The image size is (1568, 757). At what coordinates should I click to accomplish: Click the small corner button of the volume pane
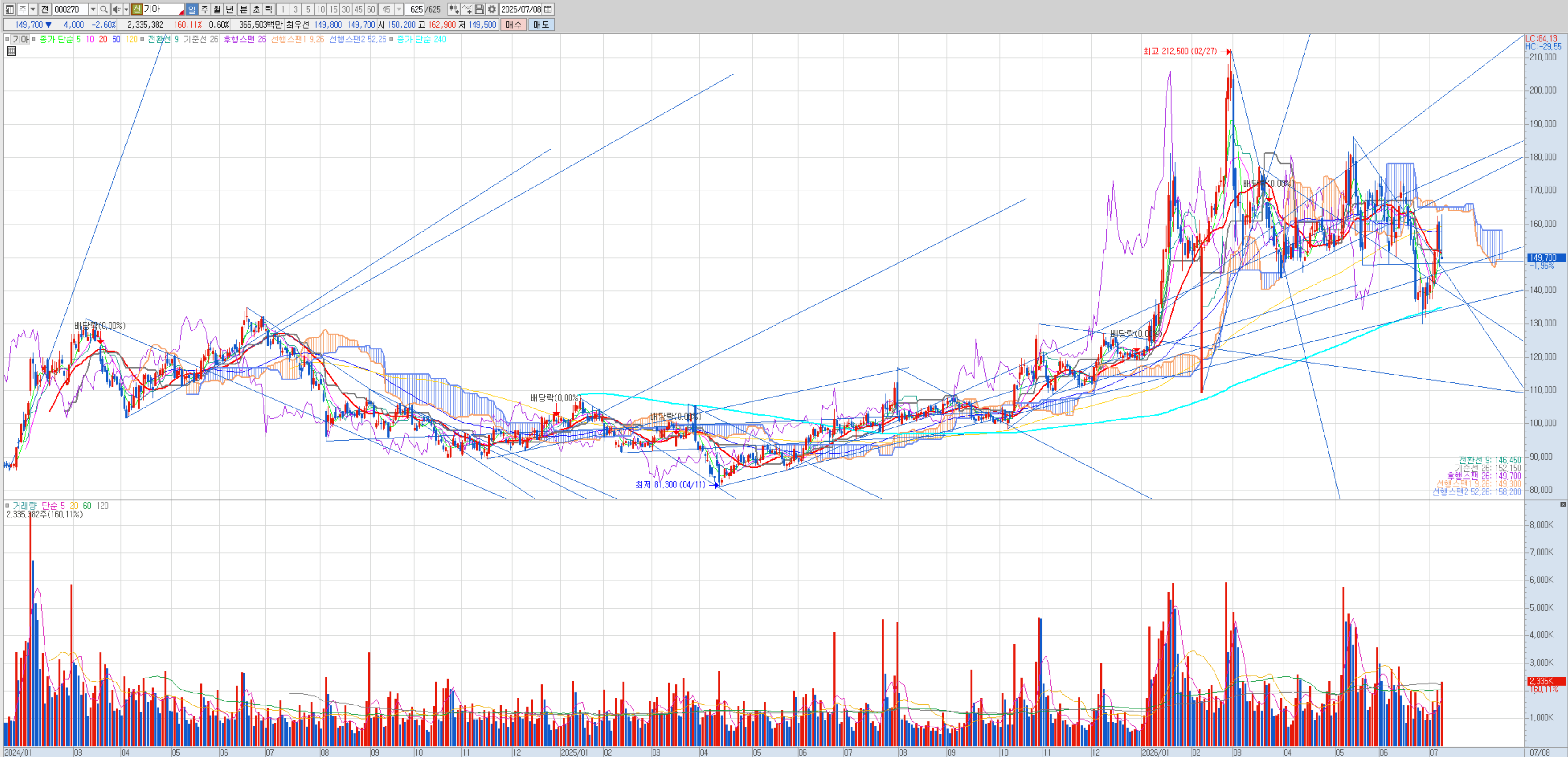(1563, 505)
